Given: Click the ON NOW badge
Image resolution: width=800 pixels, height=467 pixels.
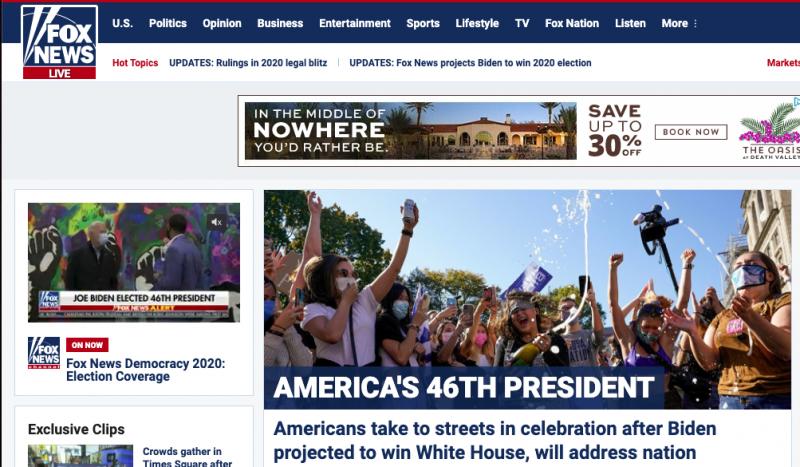Looking at the screenshot, I should coord(87,345).
